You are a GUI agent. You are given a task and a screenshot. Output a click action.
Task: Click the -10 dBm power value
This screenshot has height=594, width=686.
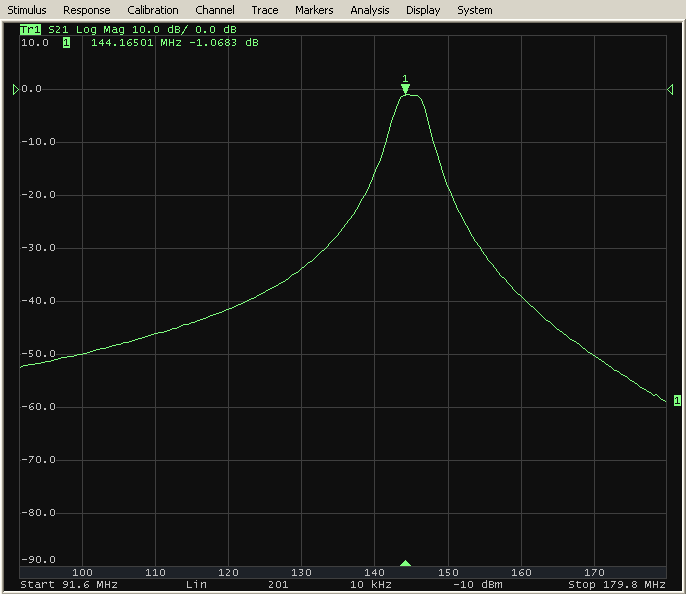coord(478,585)
